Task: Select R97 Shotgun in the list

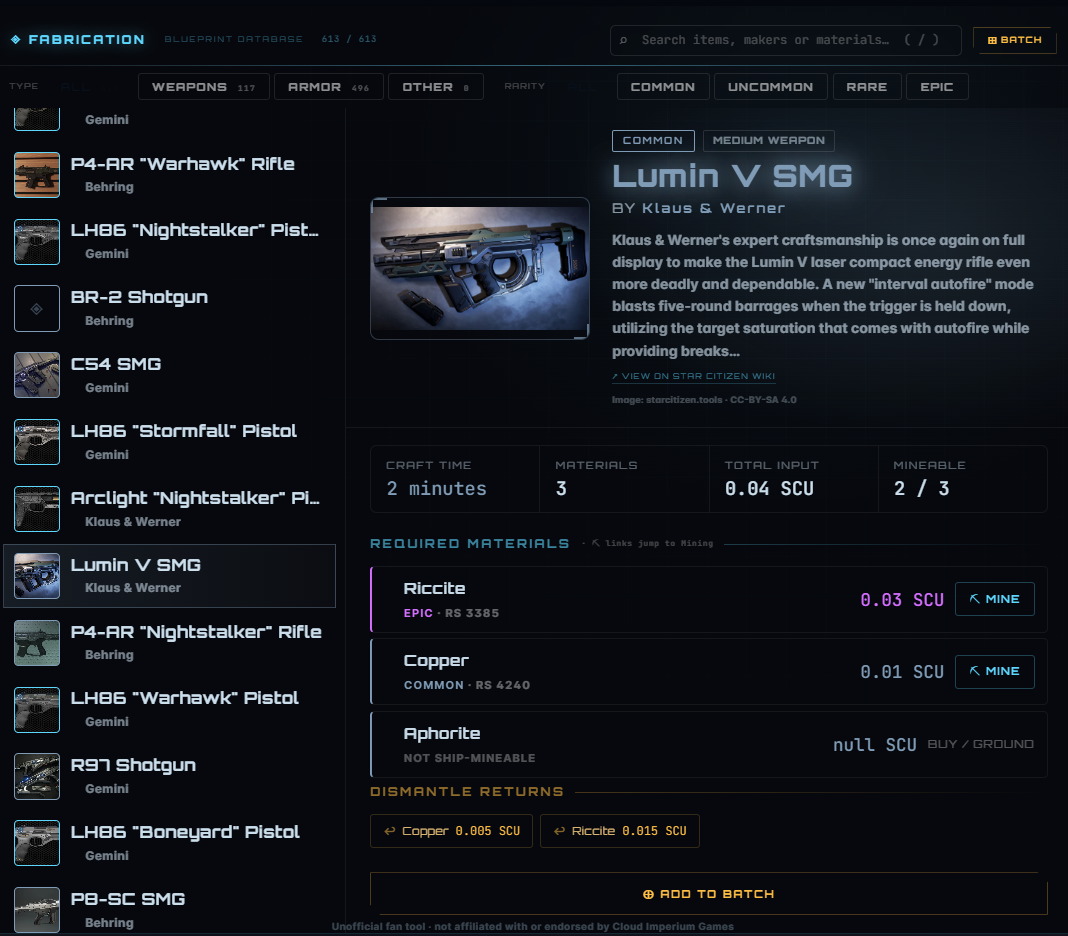Action: coord(170,776)
